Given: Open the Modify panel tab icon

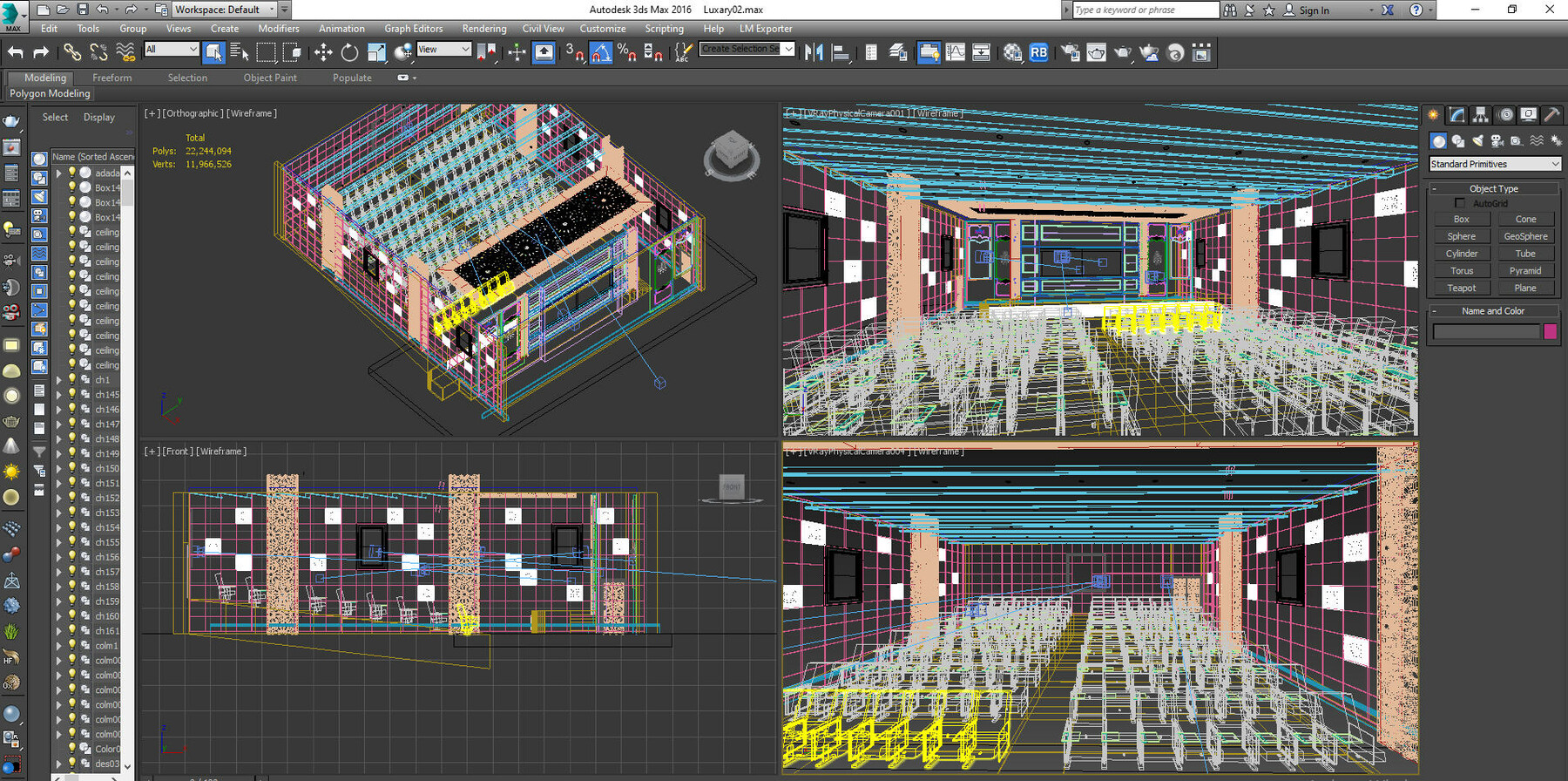Looking at the screenshot, I should pos(1457,115).
